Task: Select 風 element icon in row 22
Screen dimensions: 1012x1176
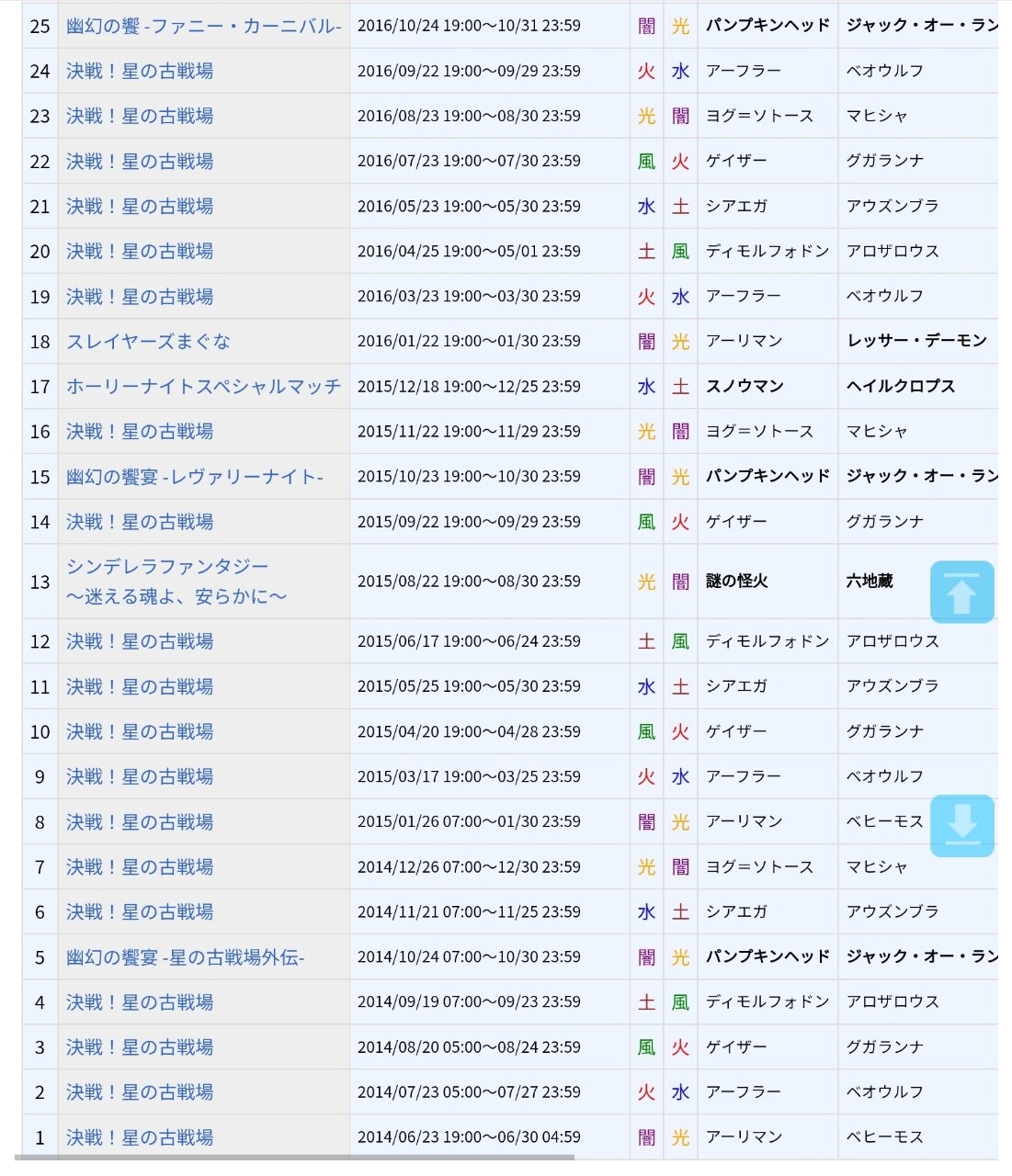Action: [x=647, y=161]
